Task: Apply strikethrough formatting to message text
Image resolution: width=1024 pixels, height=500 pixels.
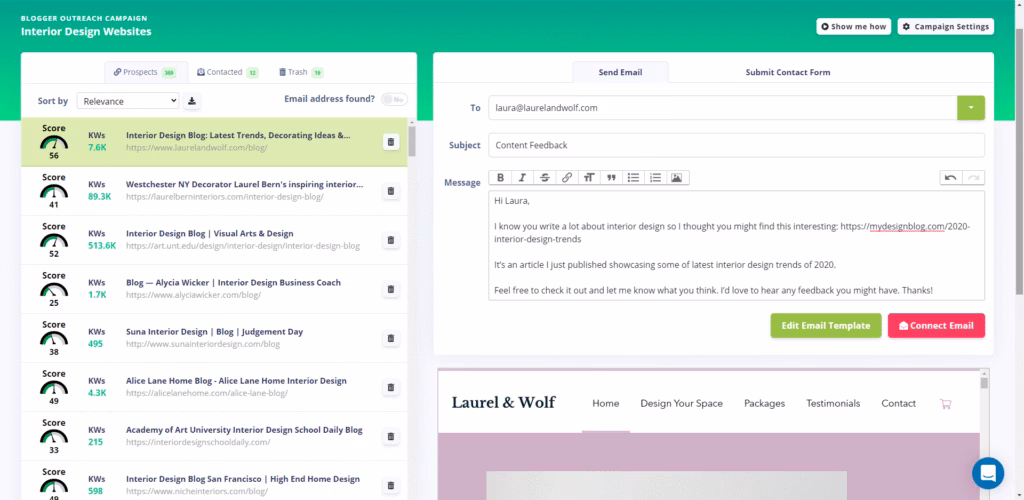Action: (544, 178)
